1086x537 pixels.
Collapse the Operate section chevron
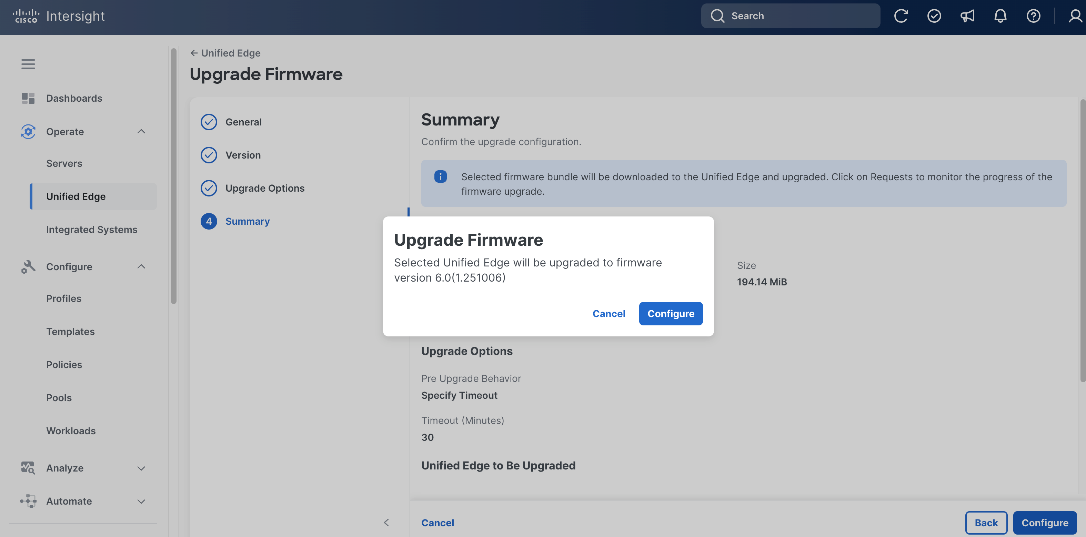141,132
